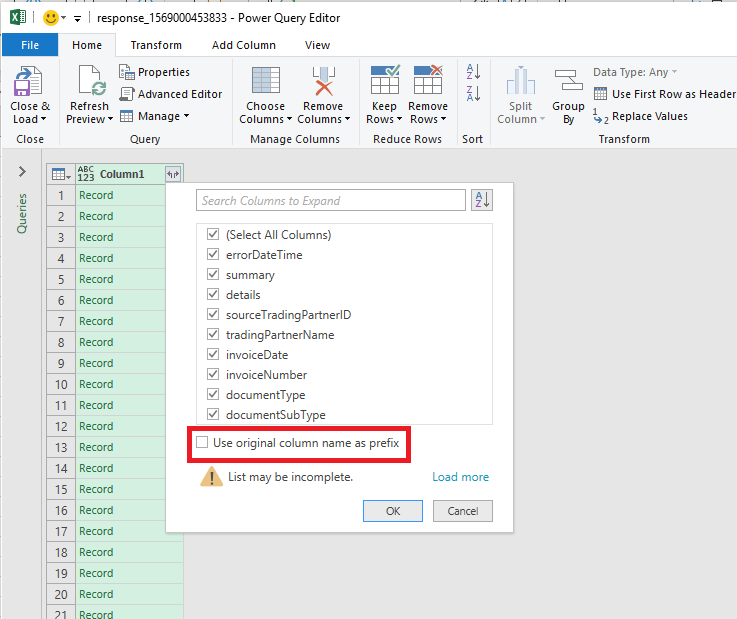
Task: Click Replace Values in Transform group
Action: tap(640, 116)
